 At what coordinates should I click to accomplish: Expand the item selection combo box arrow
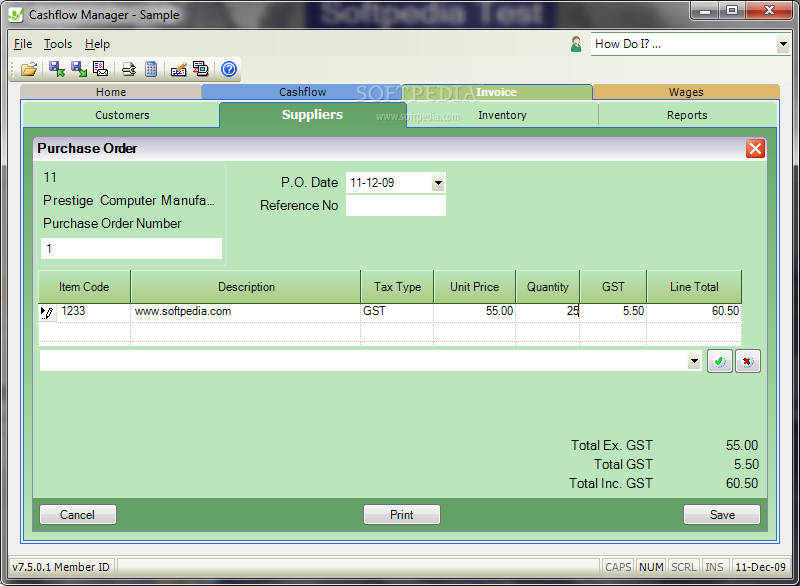coord(694,361)
